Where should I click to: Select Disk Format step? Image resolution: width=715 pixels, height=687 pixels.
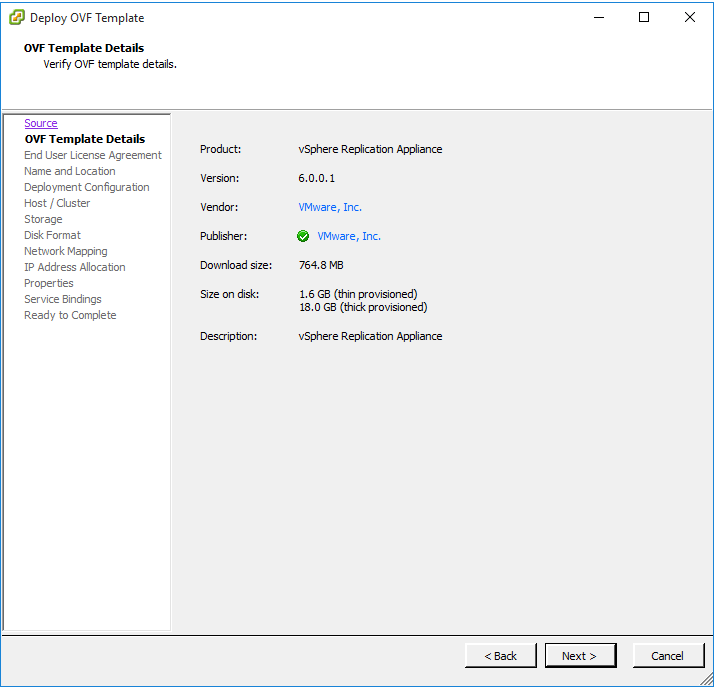[52, 235]
